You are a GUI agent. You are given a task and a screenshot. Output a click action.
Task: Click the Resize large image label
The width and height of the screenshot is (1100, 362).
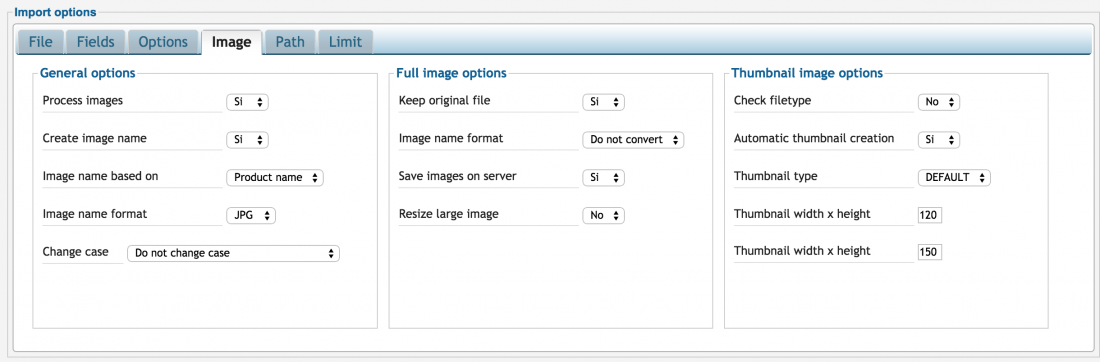coord(448,214)
